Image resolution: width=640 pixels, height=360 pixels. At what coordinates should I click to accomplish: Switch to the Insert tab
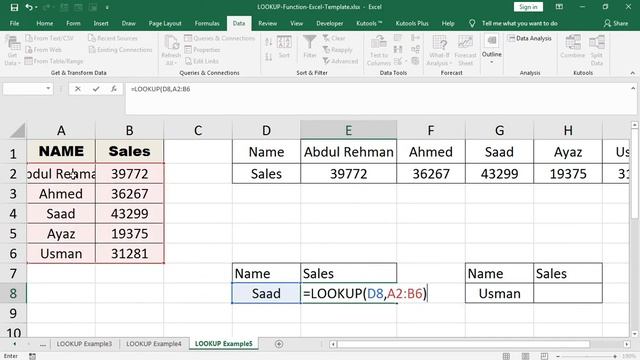coord(101,23)
